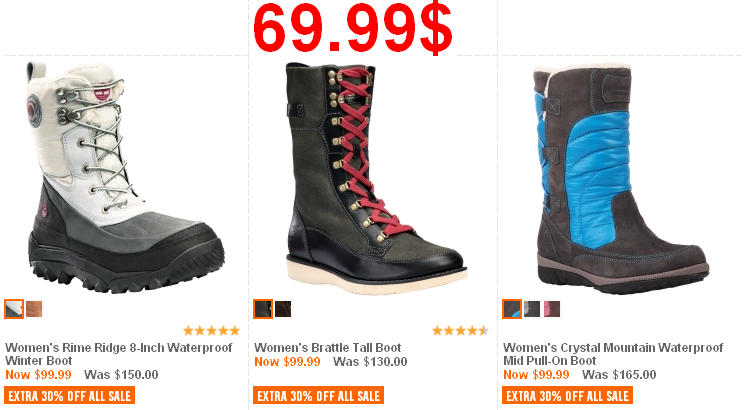Click the star rating for Brattle Tall Boot

(x=460, y=330)
